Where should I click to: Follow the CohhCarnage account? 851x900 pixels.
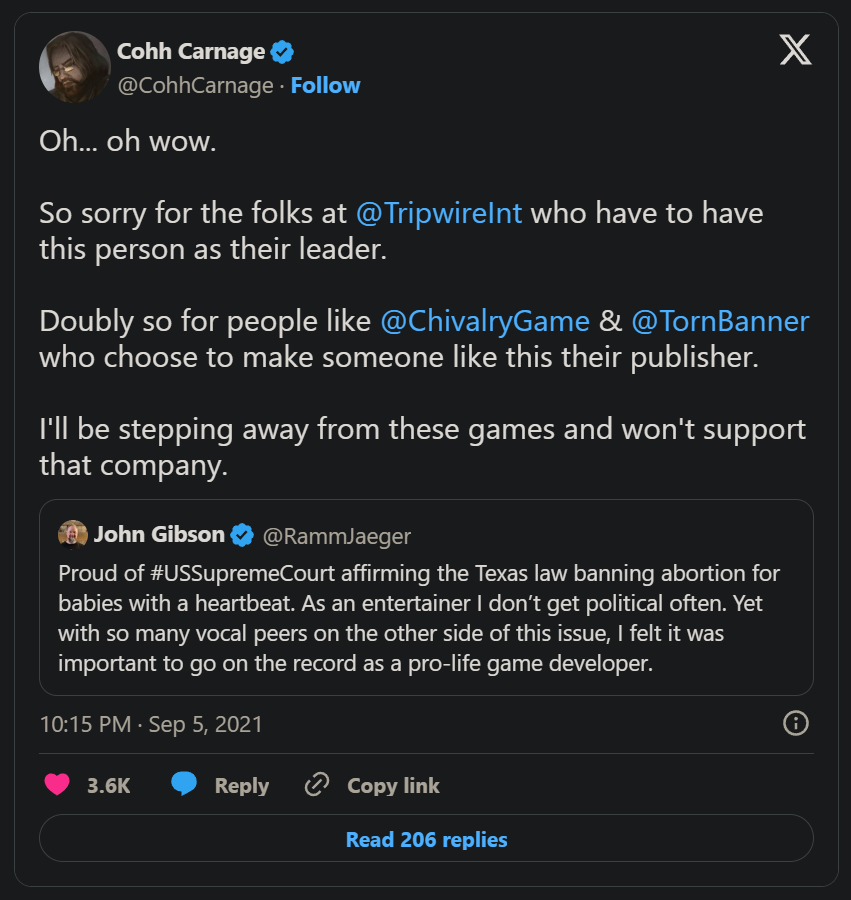point(325,86)
